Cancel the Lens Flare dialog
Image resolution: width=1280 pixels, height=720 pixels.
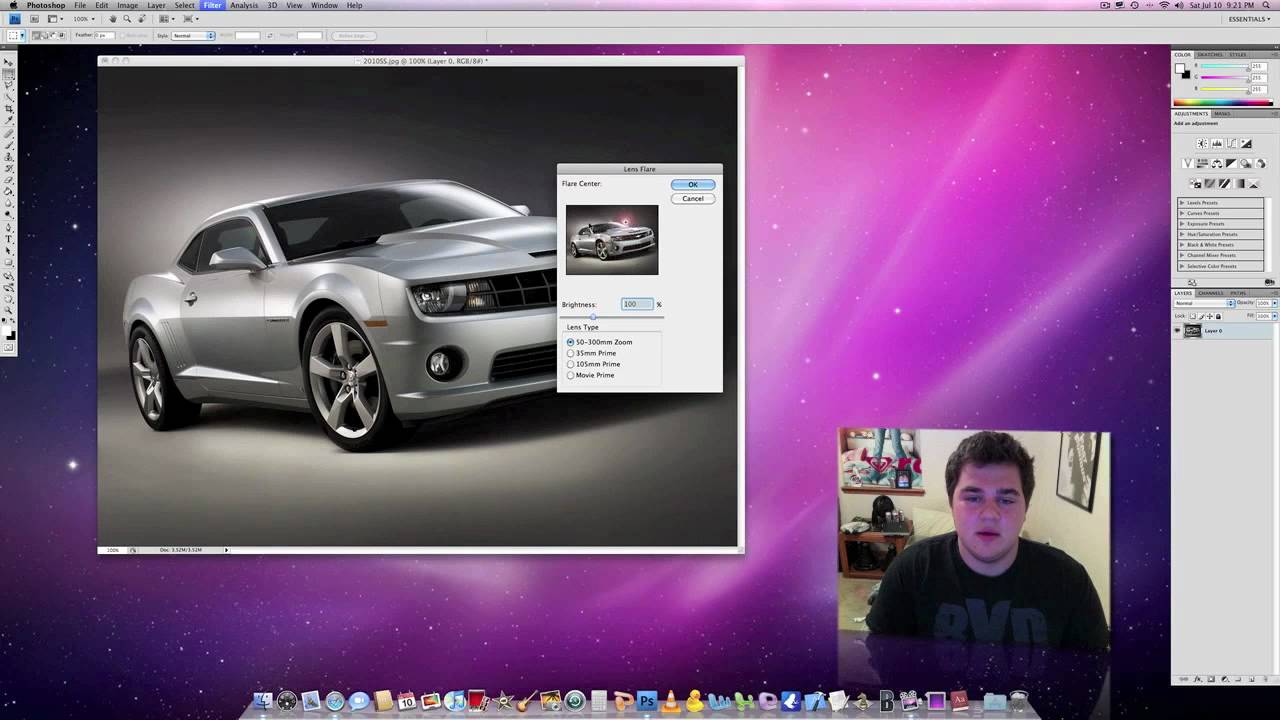pos(693,198)
